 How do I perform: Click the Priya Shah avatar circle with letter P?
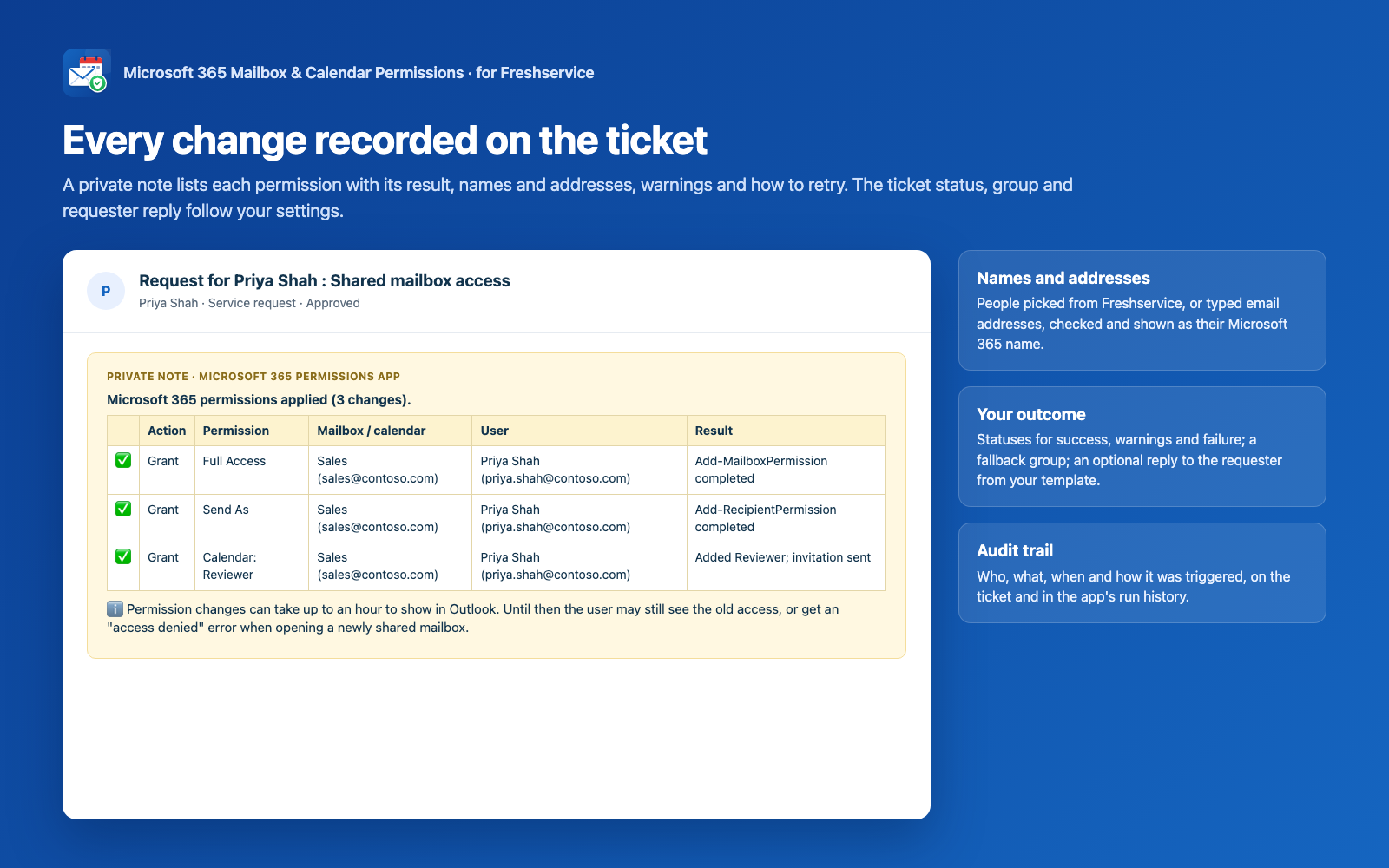pos(106,291)
